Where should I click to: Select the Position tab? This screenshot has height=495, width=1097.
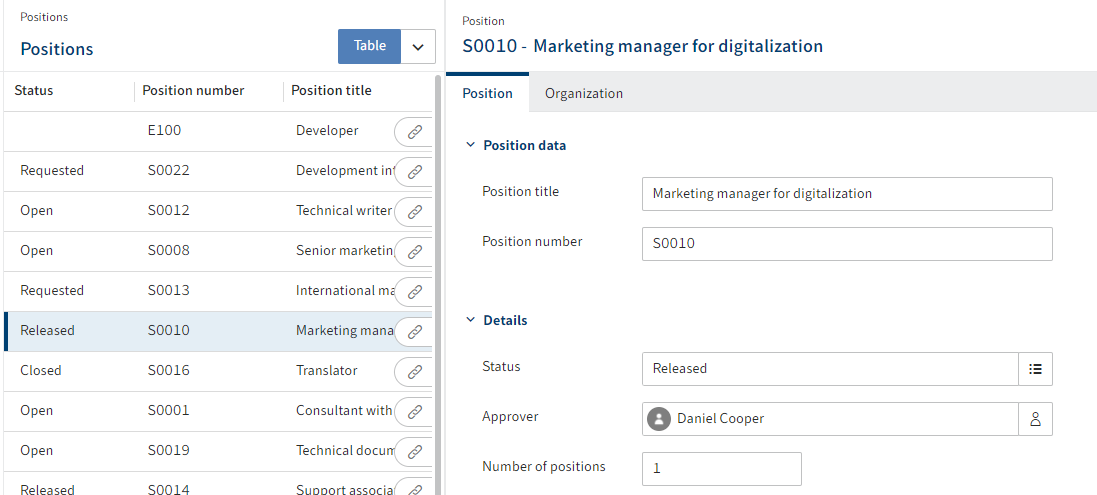coord(487,93)
